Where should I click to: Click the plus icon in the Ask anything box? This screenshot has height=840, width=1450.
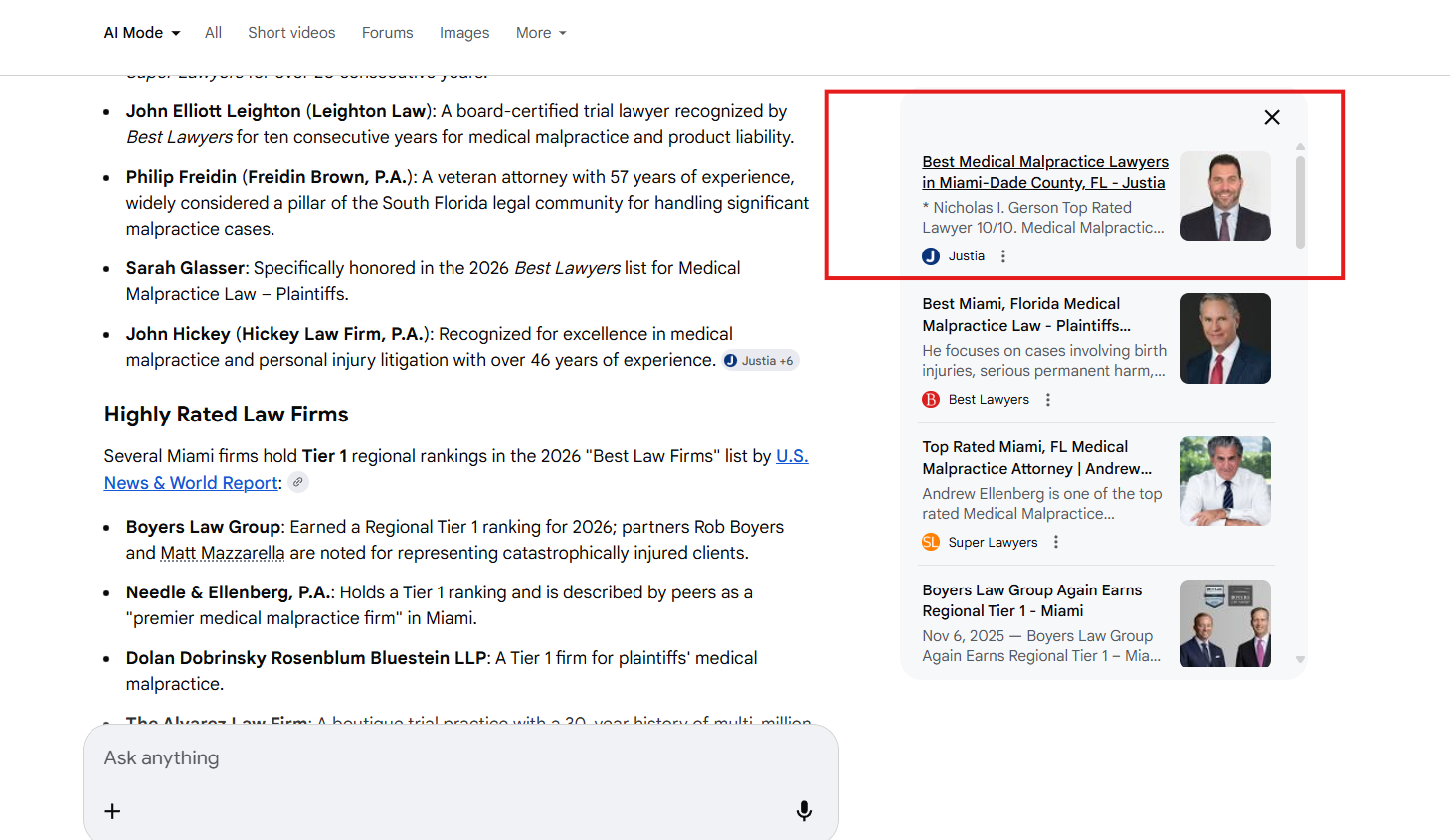coord(111,811)
